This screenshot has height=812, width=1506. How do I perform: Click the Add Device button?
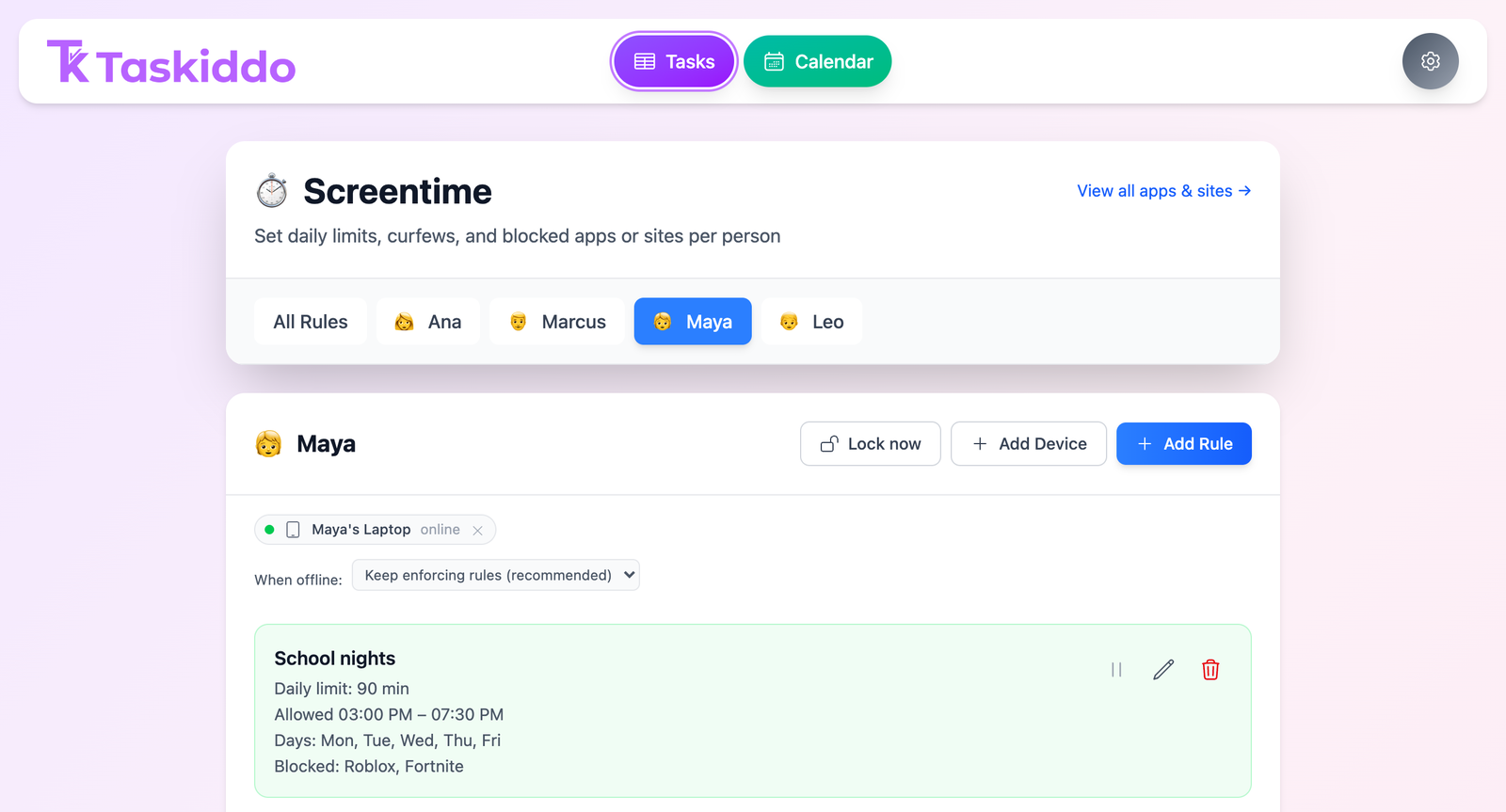point(1029,444)
